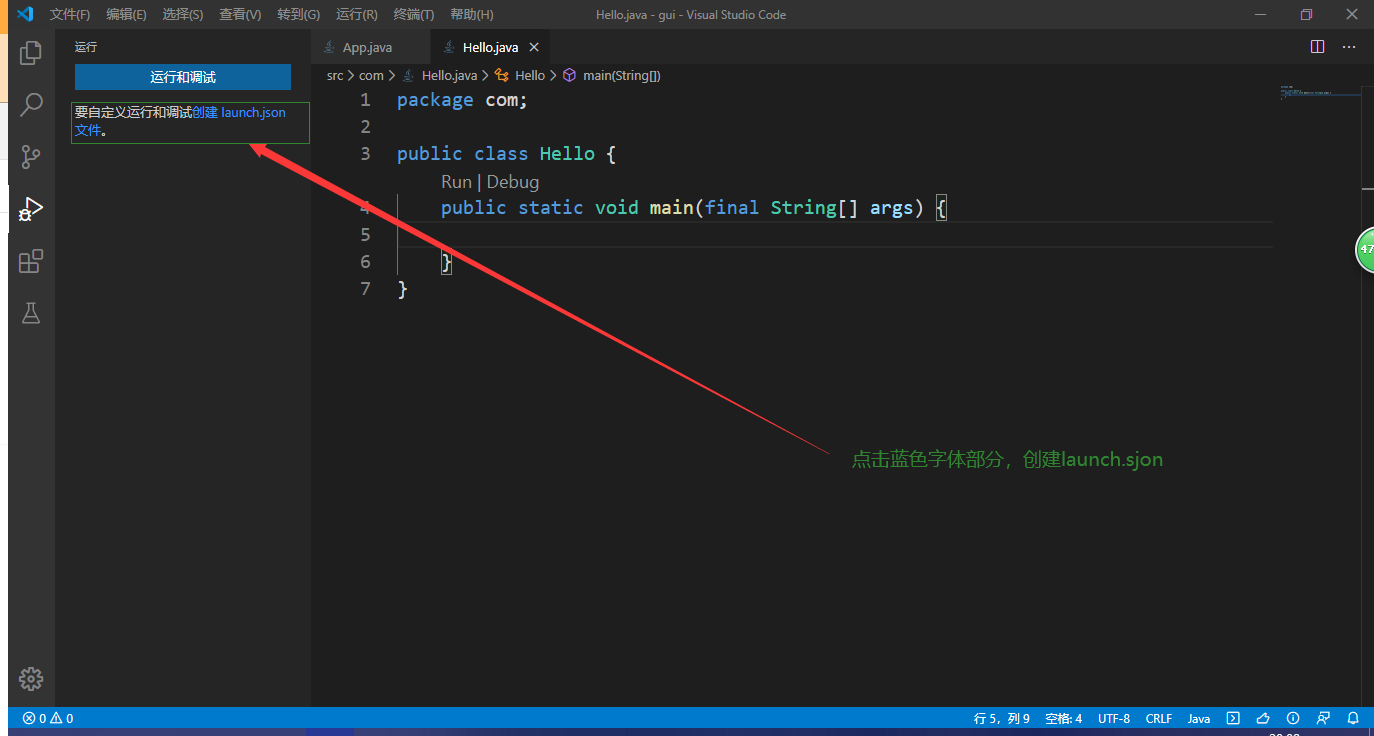Click 行 5, 列 9 to open Go to Line
This screenshot has height=736, width=1374.
tap(1000, 718)
